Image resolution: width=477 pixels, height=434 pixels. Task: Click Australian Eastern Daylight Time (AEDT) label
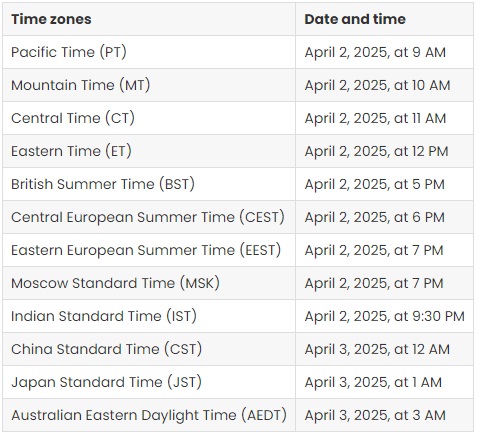149,415
